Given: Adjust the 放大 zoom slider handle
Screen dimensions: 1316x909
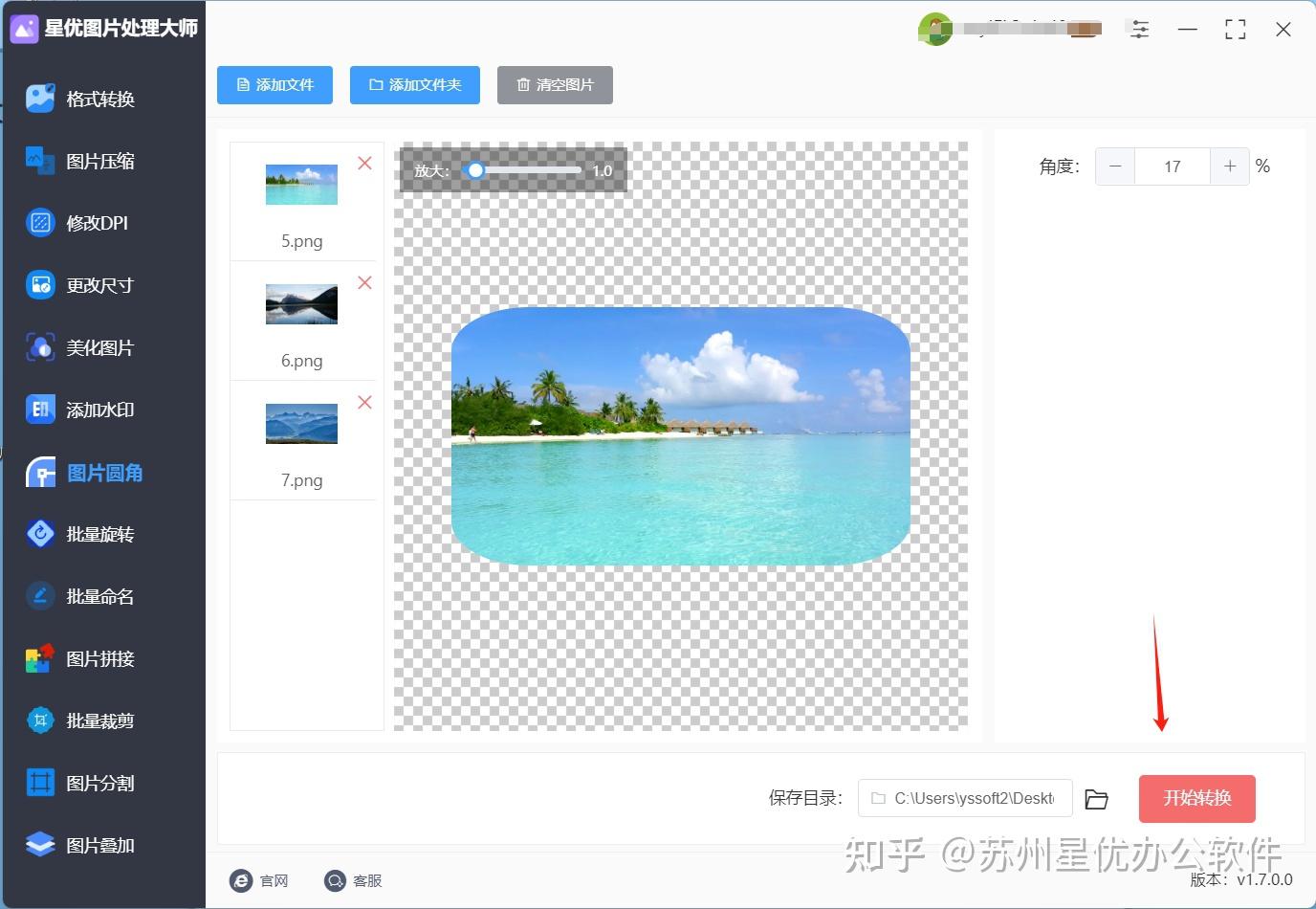Looking at the screenshot, I should point(475,170).
